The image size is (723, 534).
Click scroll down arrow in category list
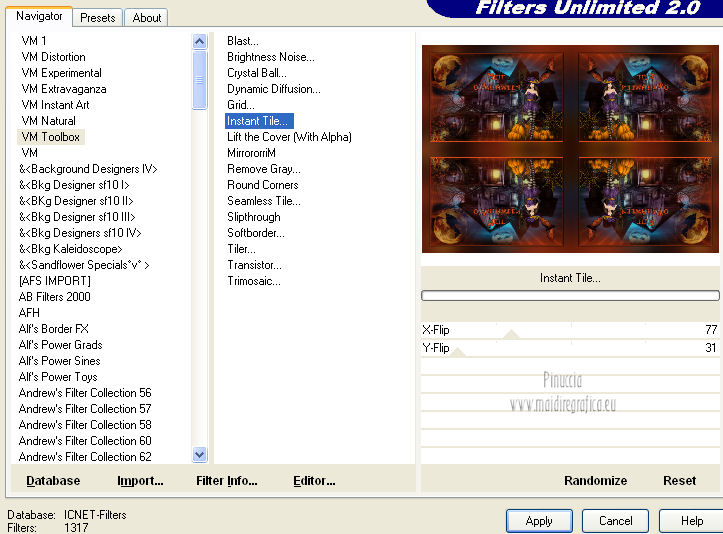(200, 454)
